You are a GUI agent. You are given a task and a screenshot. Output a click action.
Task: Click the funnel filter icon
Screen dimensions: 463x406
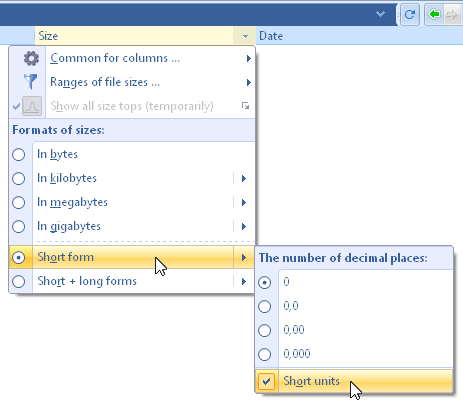tap(30, 82)
